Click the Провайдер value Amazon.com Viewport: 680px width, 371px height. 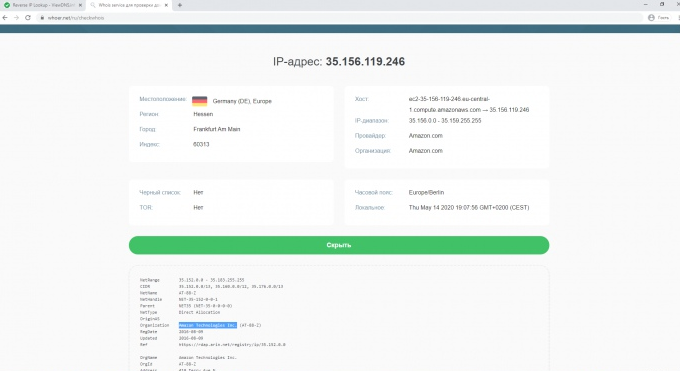coord(425,136)
